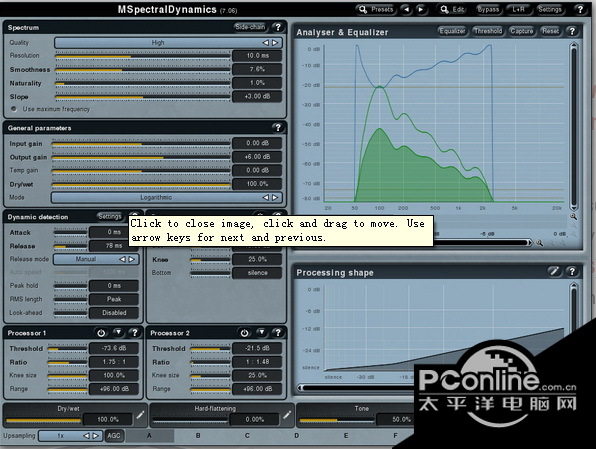The width and height of the screenshot is (596, 449).
Task: Enable Use maximum frequency option
Action: click(x=14, y=109)
